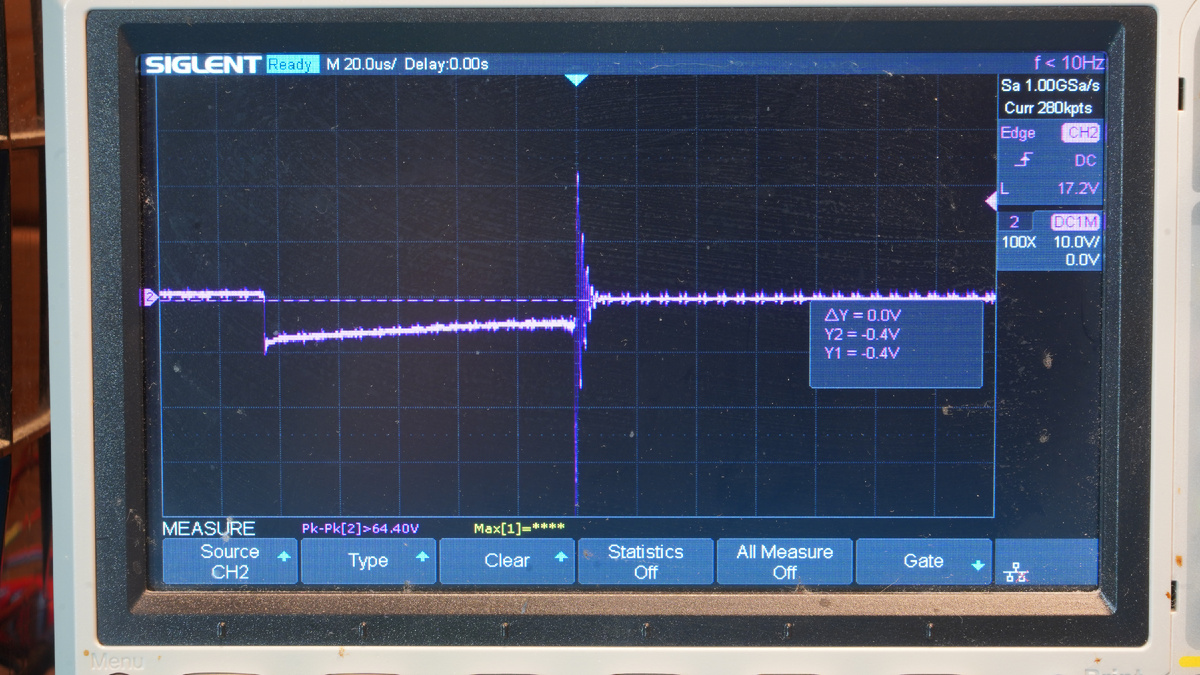The width and height of the screenshot is (1200, 675).
Task: Click the trigger coupling DC label
Action: 1085,160
